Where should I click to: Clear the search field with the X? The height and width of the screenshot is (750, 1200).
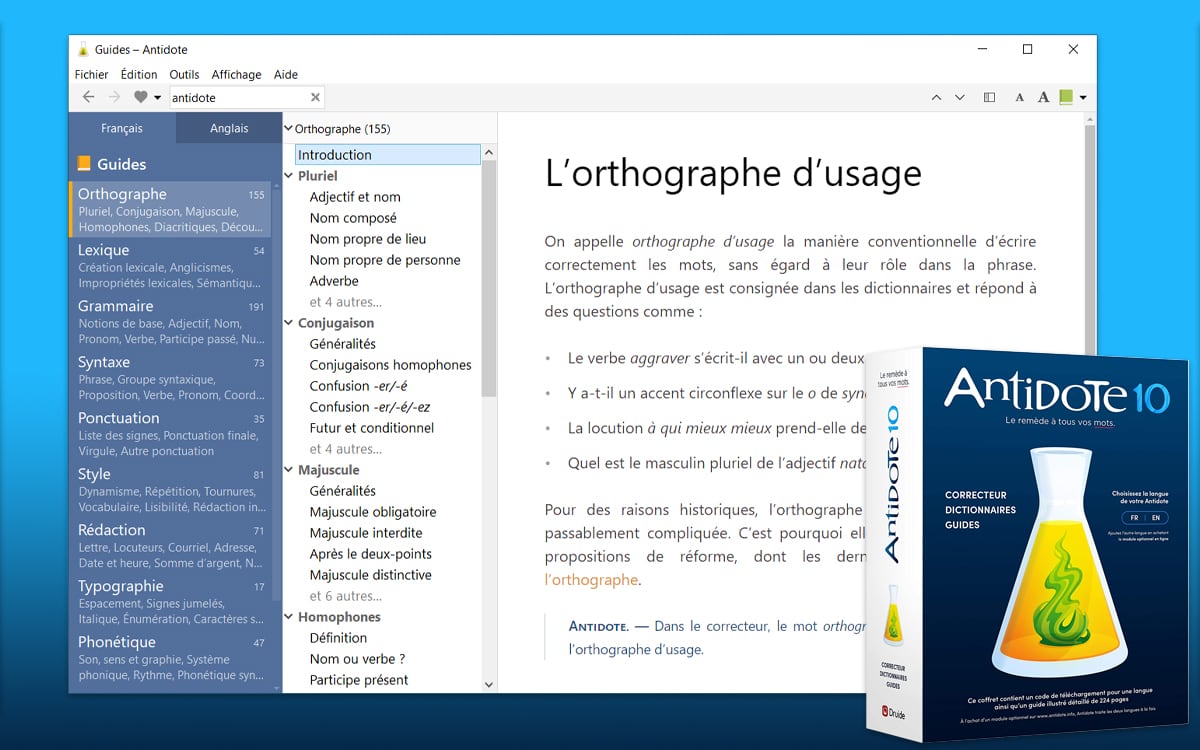click(315, 97)
